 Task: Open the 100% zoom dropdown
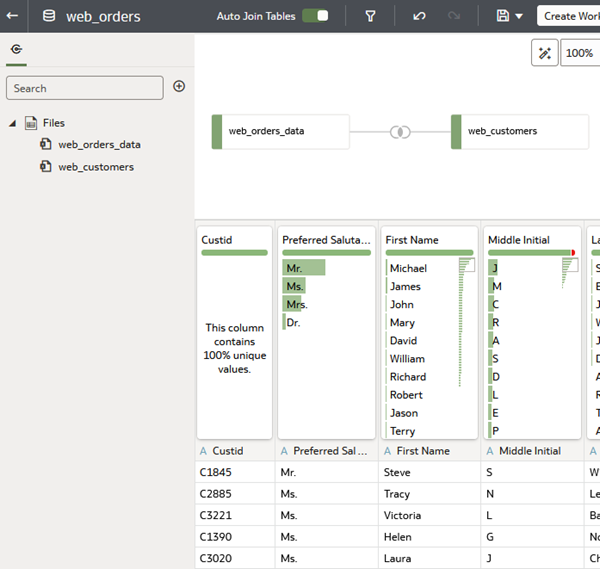click(x=580, y=53)
